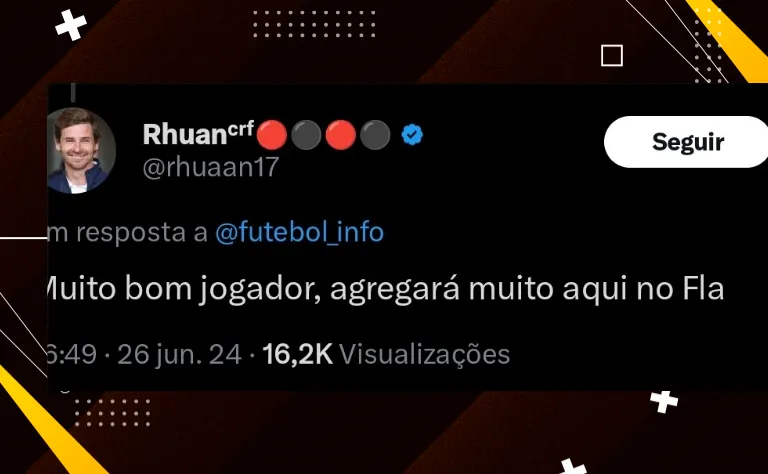Click the dotted grid pattern bottom-left
Image resolution: width=768 pixels, height=474 pixels.
[113, 412]
